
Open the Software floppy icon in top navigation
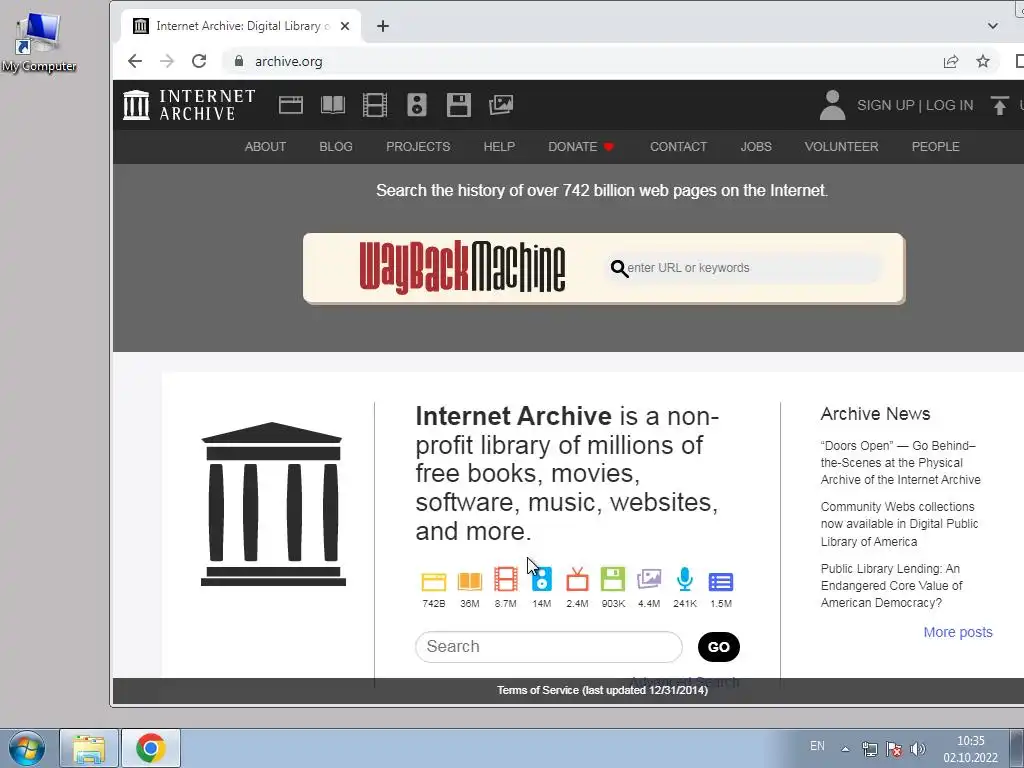pos(458,105)
